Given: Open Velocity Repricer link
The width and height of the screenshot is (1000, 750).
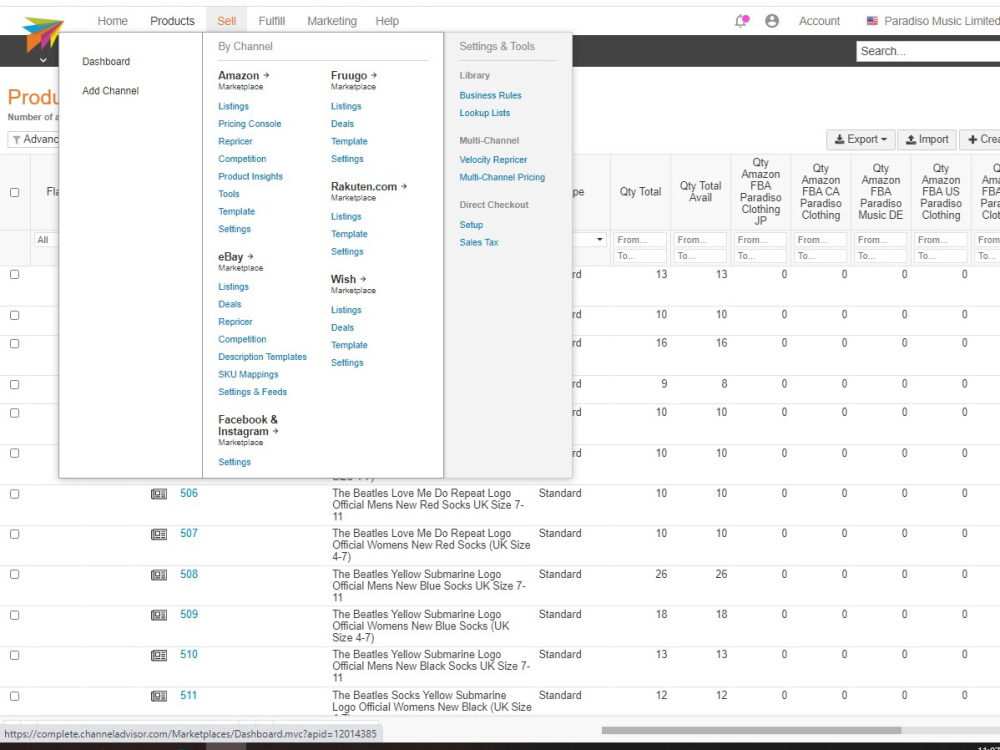Looking at the screenshot, I should tap(493, 160).
